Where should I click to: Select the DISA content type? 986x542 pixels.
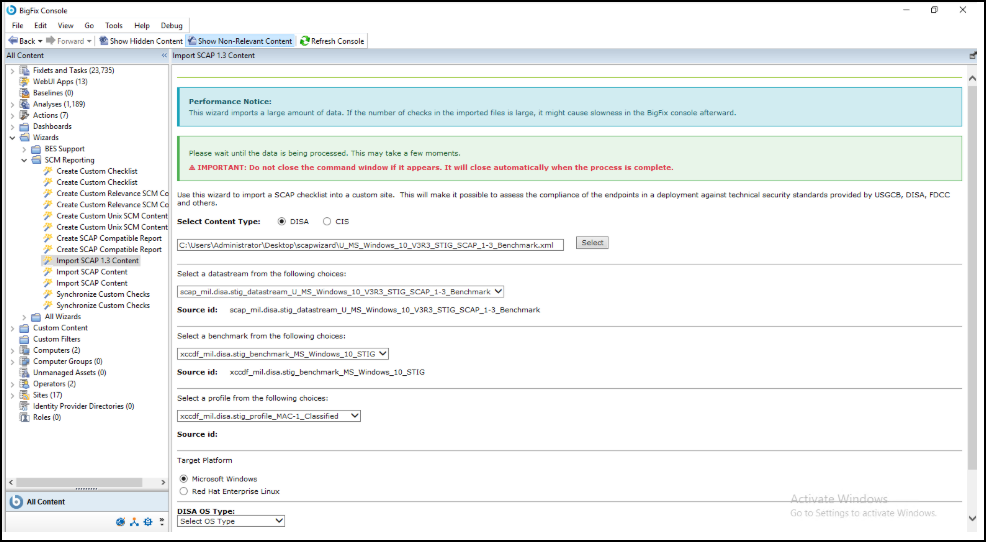coord(282,221)
